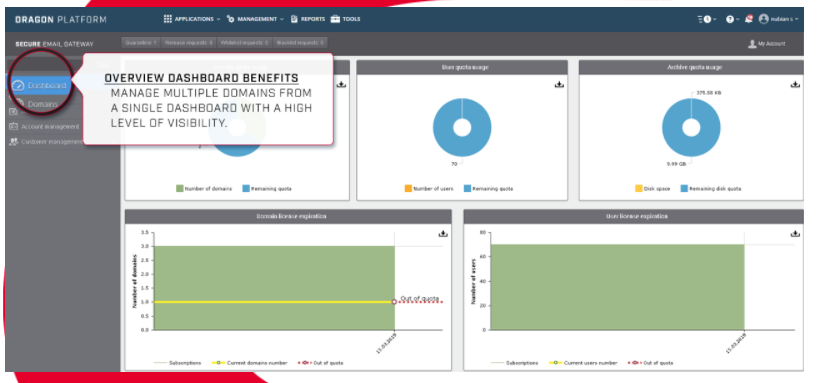The height and width of the screenshot is (383, 818).
Task: Open the Reports menu item
Action: (x=308, y=19)
